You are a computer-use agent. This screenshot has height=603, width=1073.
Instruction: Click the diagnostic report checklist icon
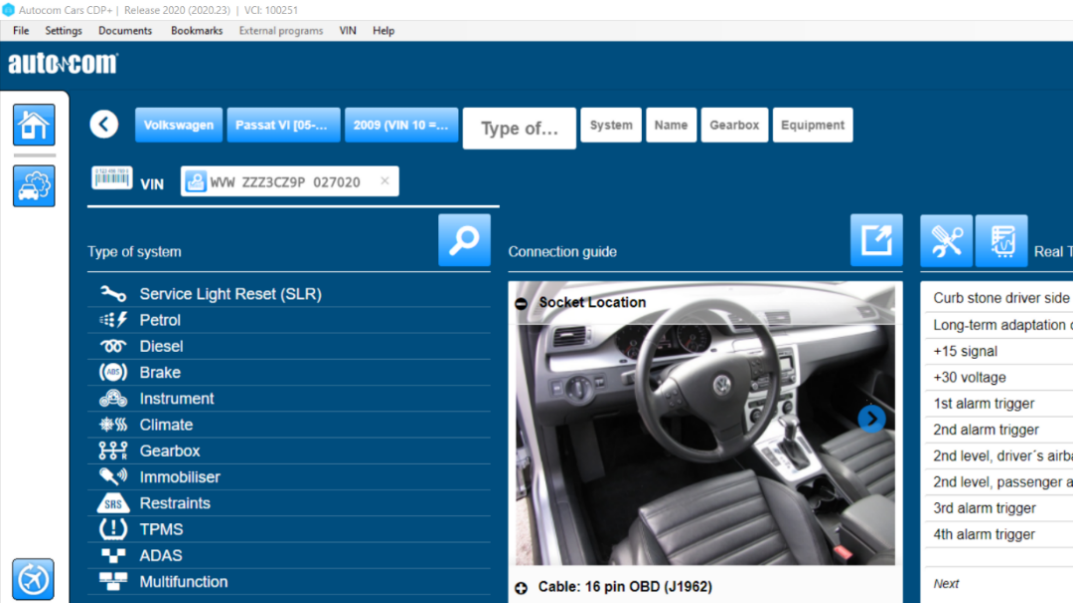click(x=1001, y=240)
